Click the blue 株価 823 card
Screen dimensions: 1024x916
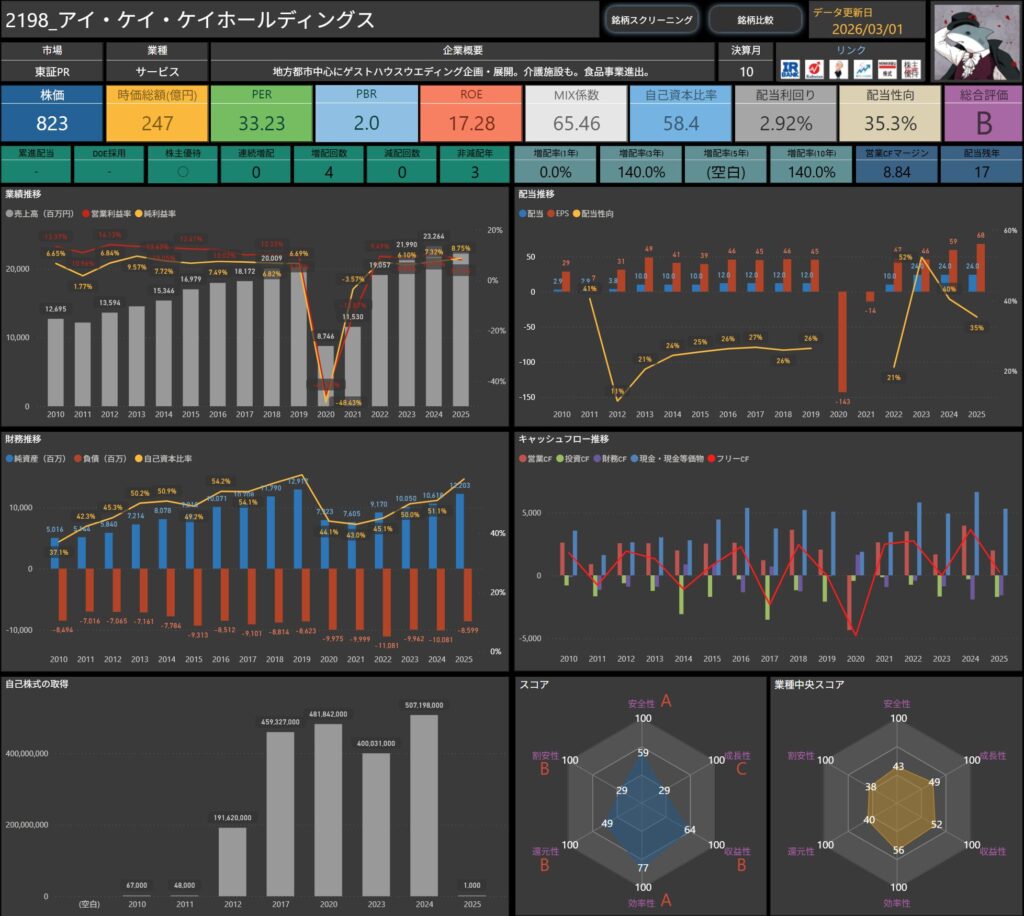(52, 113)
